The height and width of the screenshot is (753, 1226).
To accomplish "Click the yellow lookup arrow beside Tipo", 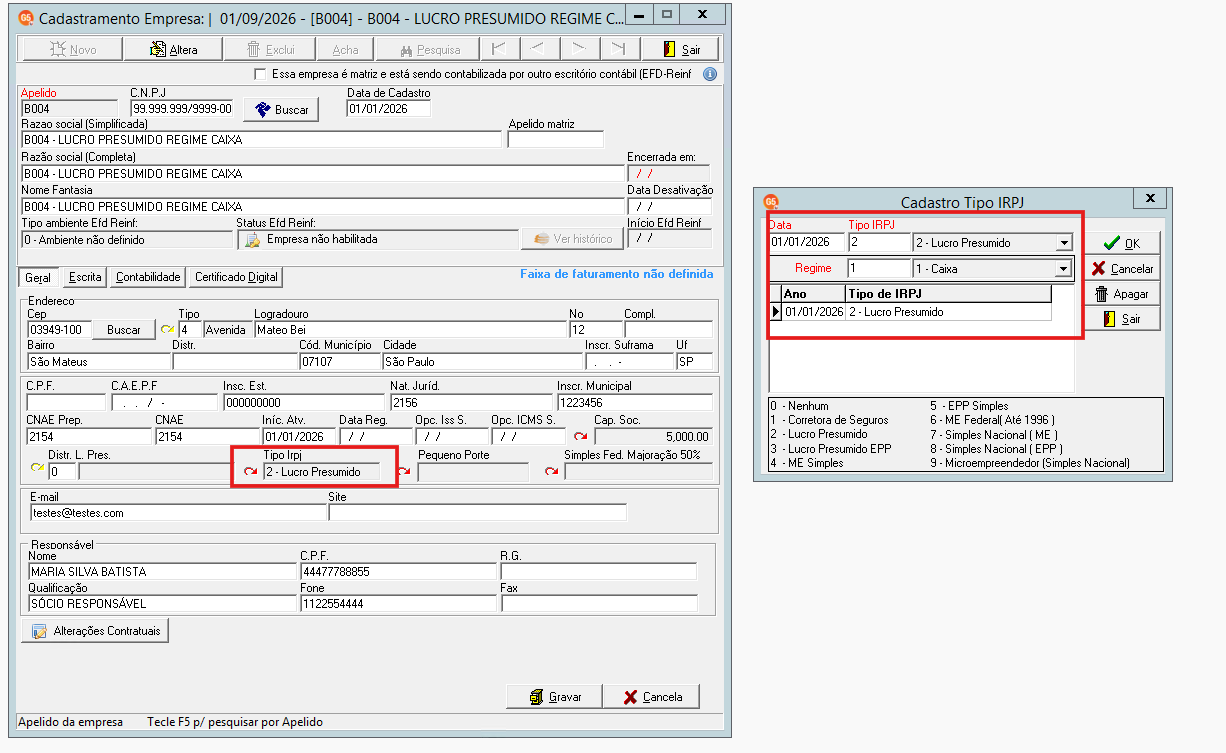I will pyautogui.click(x=168, y=330).
